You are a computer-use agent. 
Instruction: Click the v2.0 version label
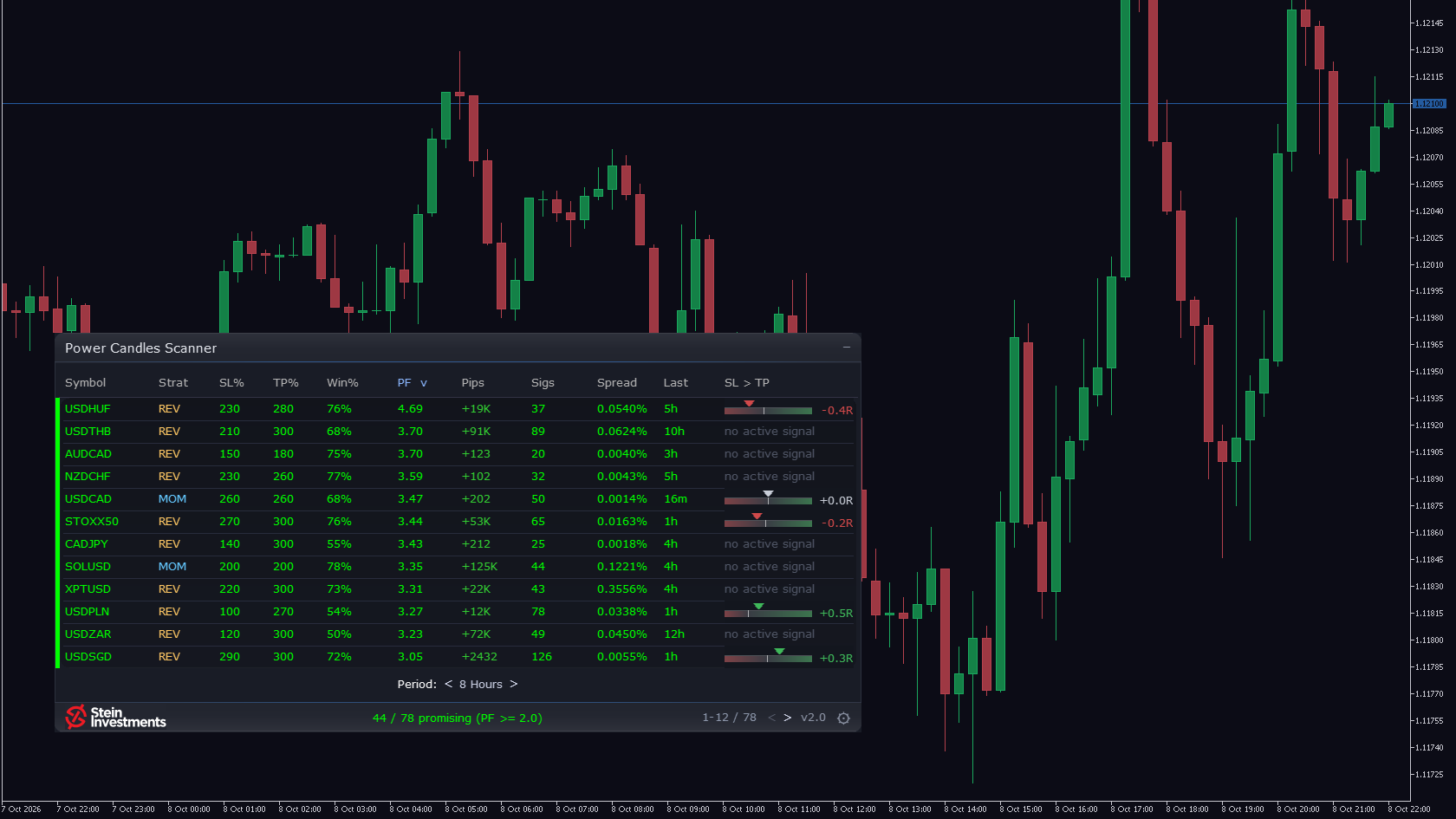coord(813,718)
